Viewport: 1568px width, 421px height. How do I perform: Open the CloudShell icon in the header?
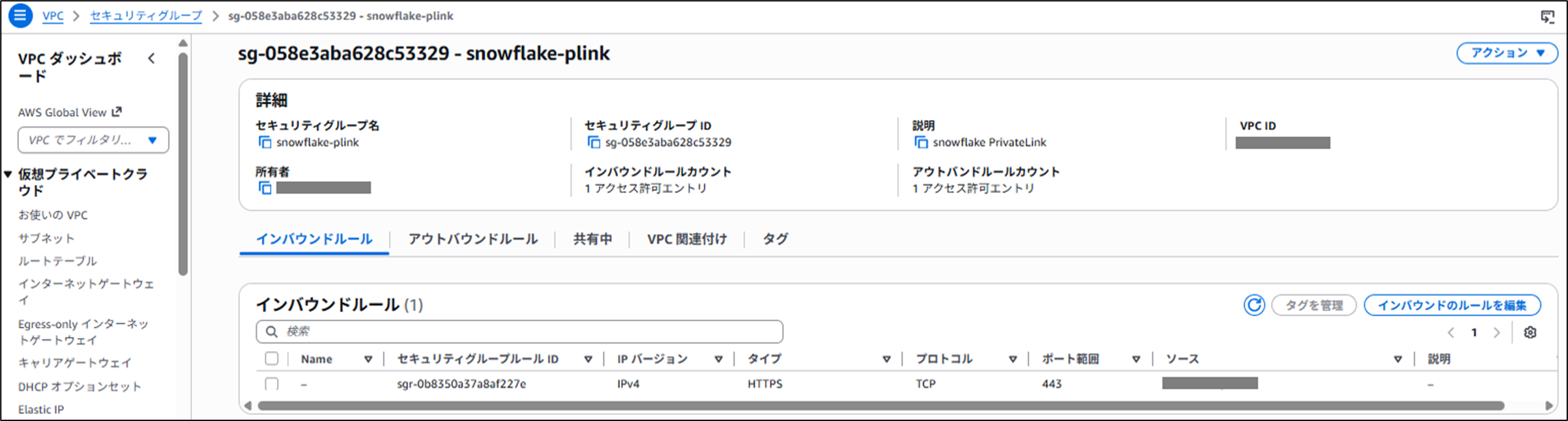pos(1548,16)
